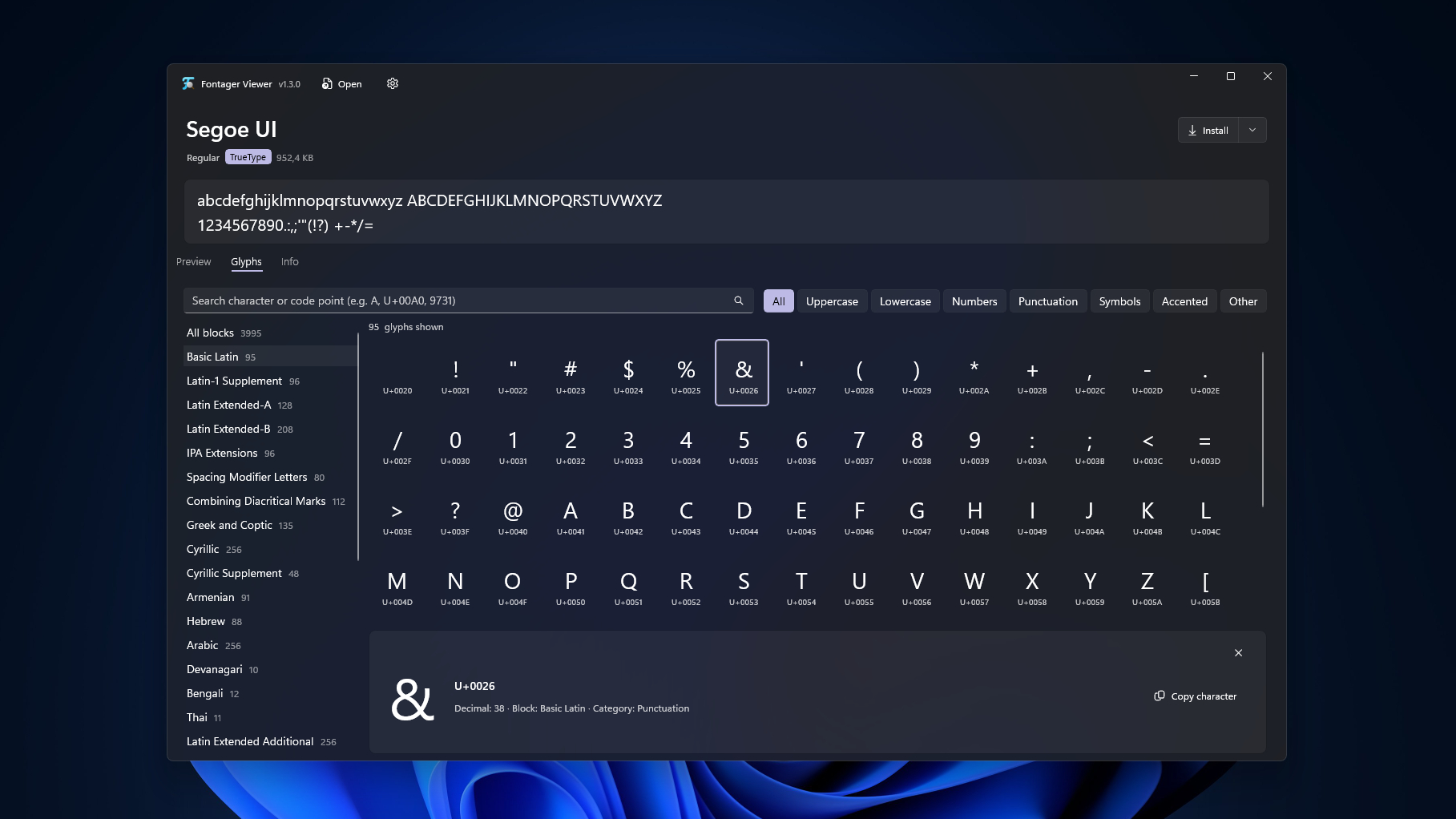Select the Greek and Coptic block
The width and height of the screenshot is (1456, 819).
tap(270, 525)
